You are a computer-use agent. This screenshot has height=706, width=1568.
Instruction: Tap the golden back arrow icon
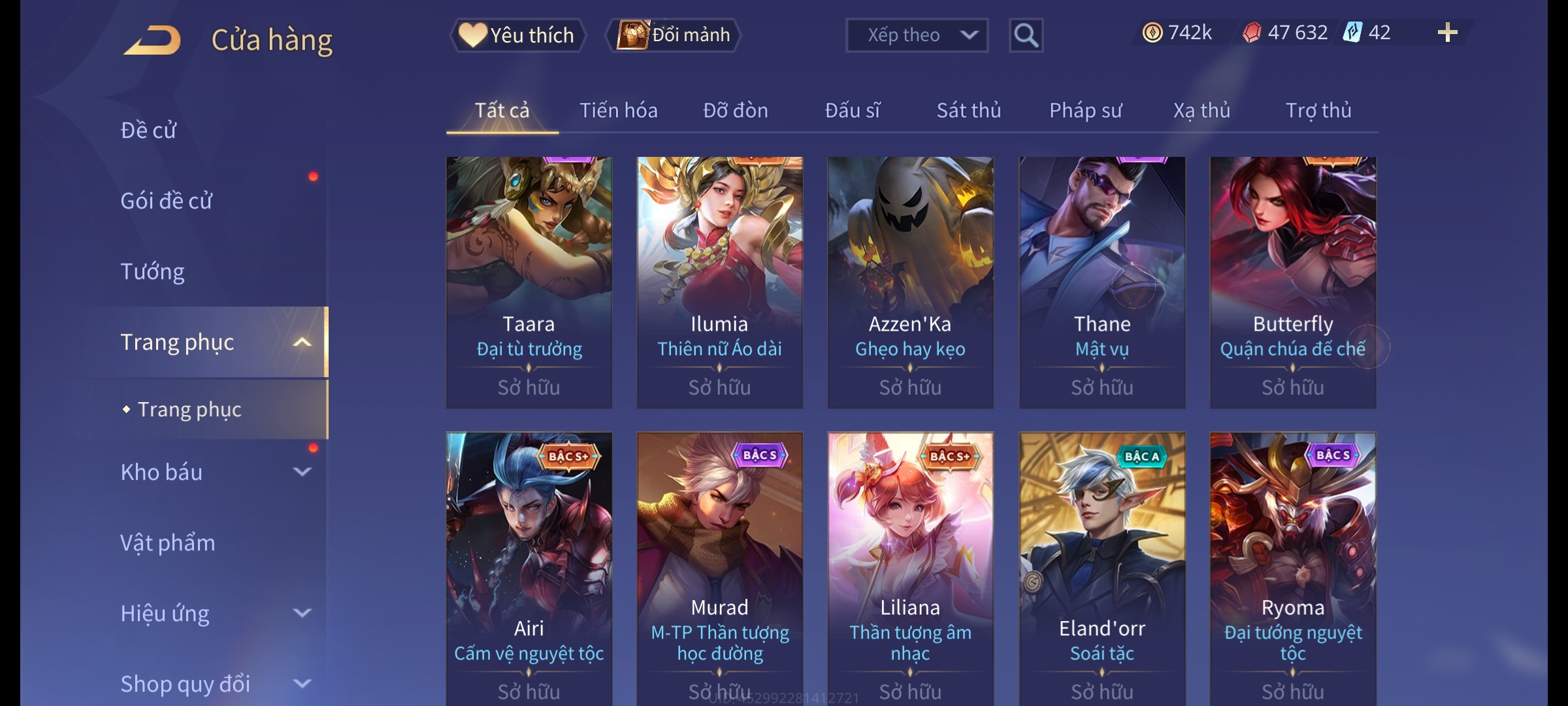[x=153, y=41]
